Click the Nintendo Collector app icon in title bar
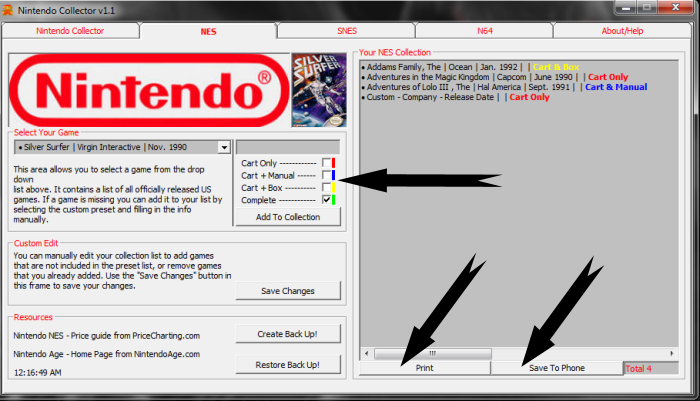This screenshot has height=401, width=700. pos(8,10)
